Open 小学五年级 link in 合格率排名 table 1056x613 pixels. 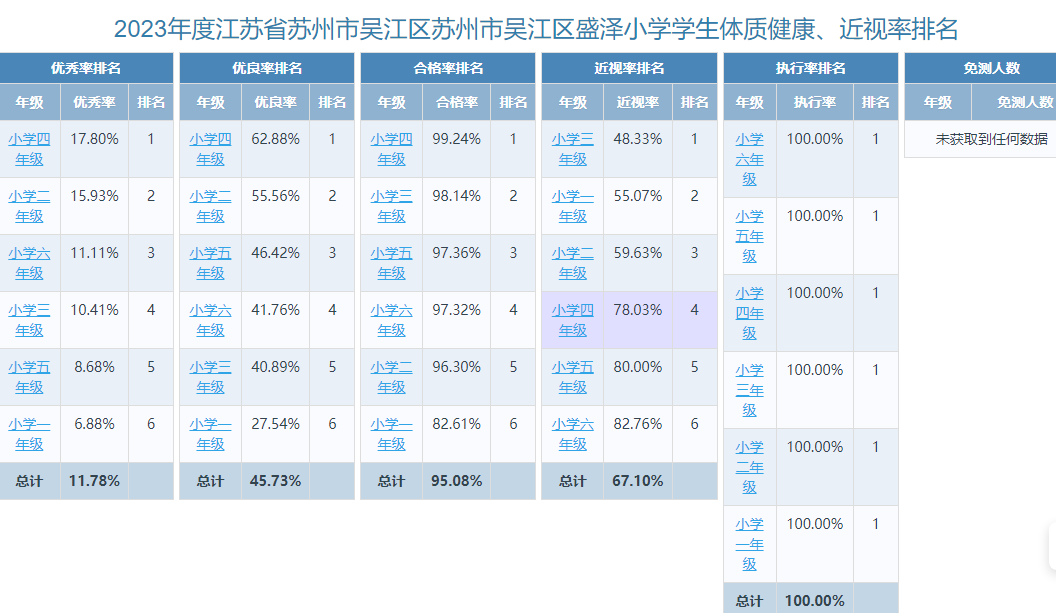[x=391, y=263]
